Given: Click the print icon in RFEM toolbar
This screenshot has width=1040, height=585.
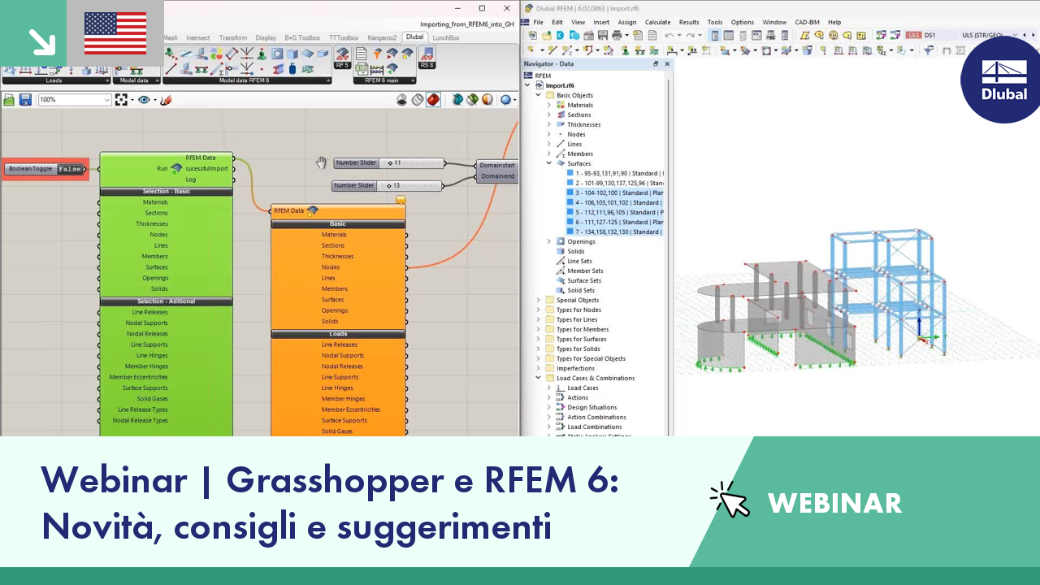Looking at the screenshot, I should tap(617, 35).
